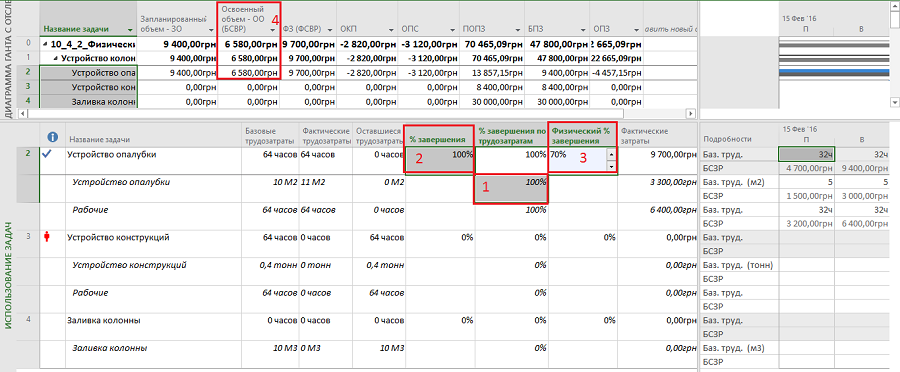
Task: Click the red overallocation icon beside Устройство конструкций
Action: pyautogui.click(x=47, y=237)
